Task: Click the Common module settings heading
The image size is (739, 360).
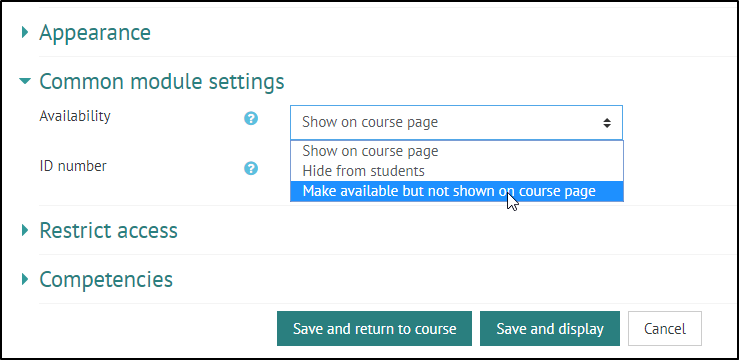Action: coord(162,82)
